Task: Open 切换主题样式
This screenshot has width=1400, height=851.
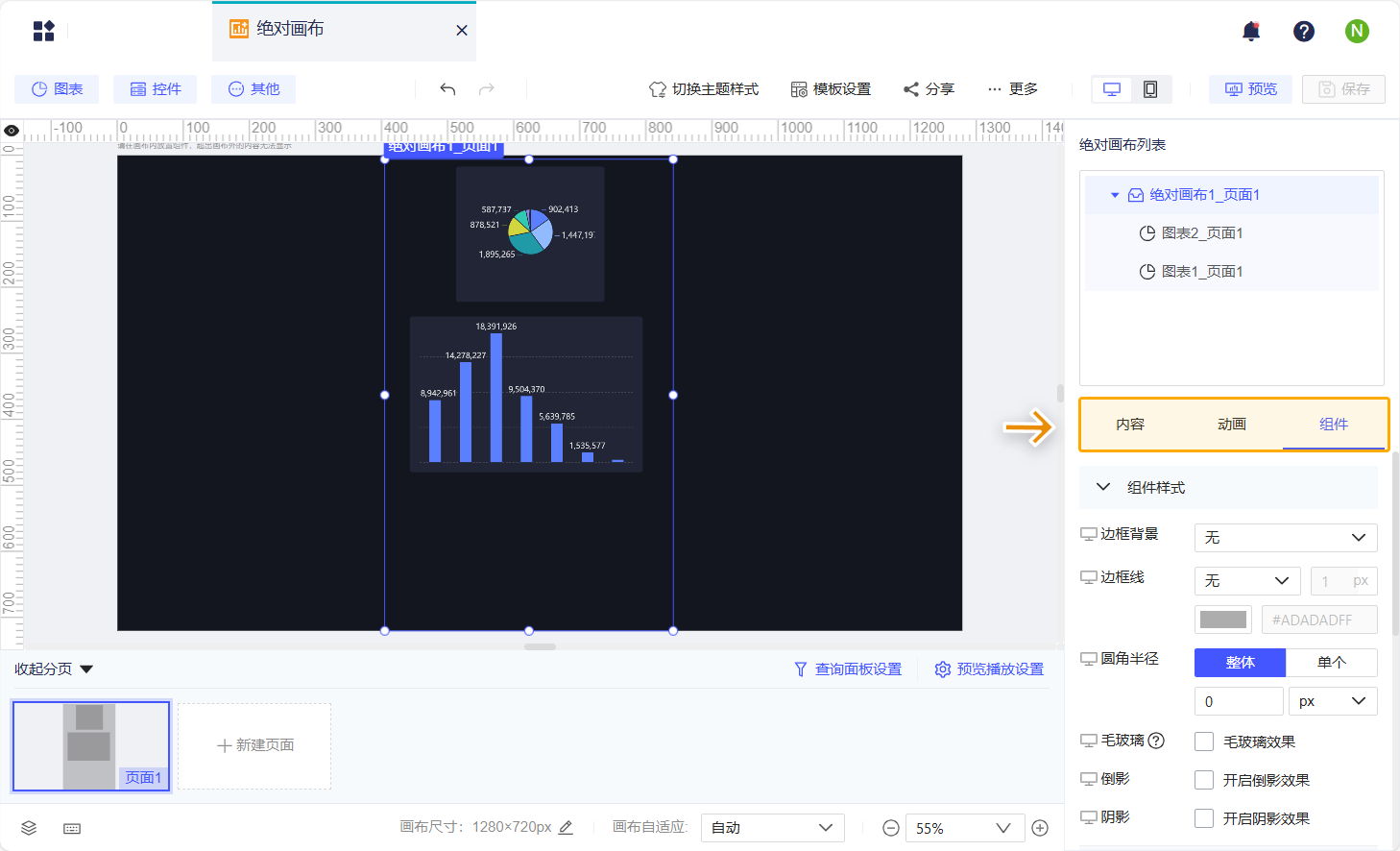Action: [704, 89]
